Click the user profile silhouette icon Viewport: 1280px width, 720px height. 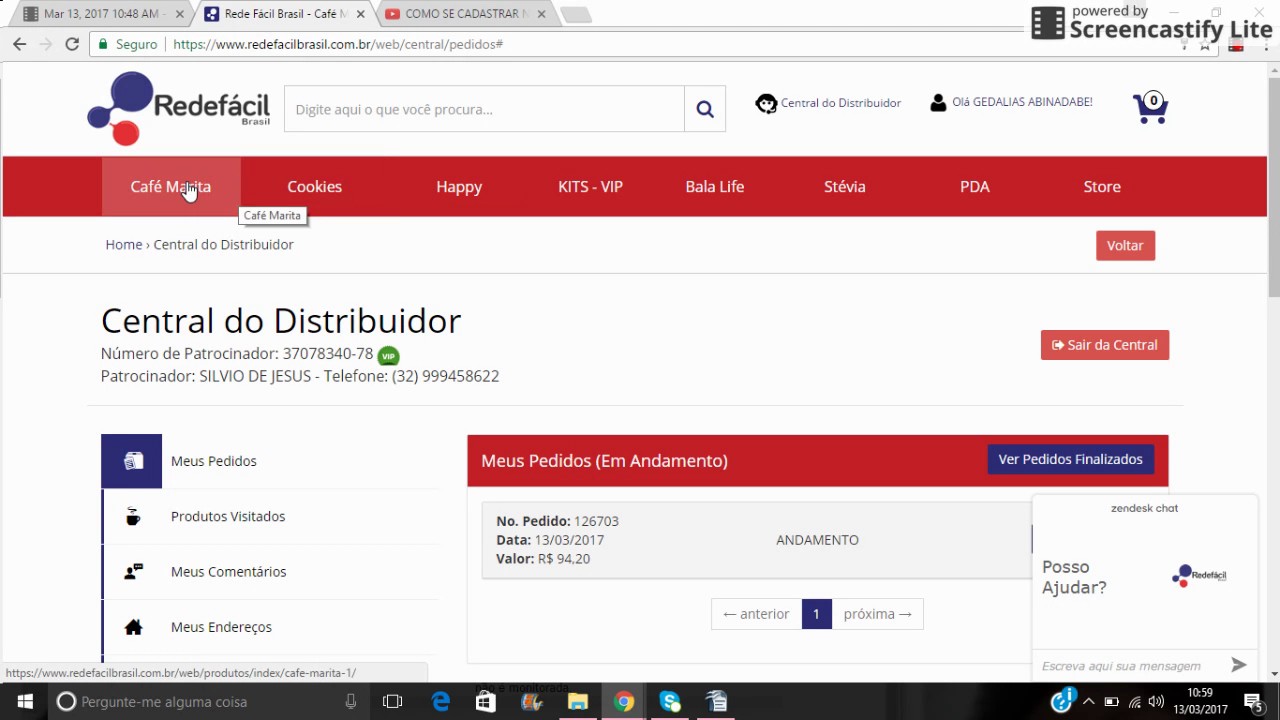[938, 102]
